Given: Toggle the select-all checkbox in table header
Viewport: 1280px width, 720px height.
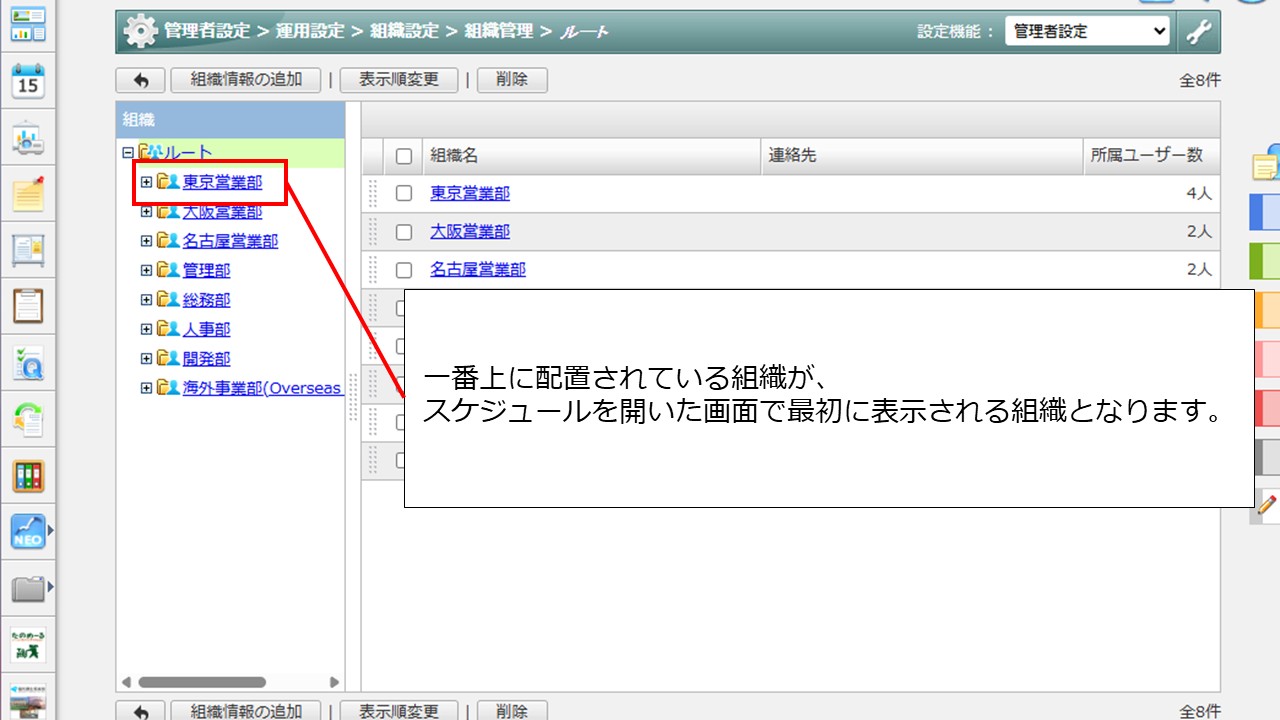Looking at the screenshot, I should 404,156.
